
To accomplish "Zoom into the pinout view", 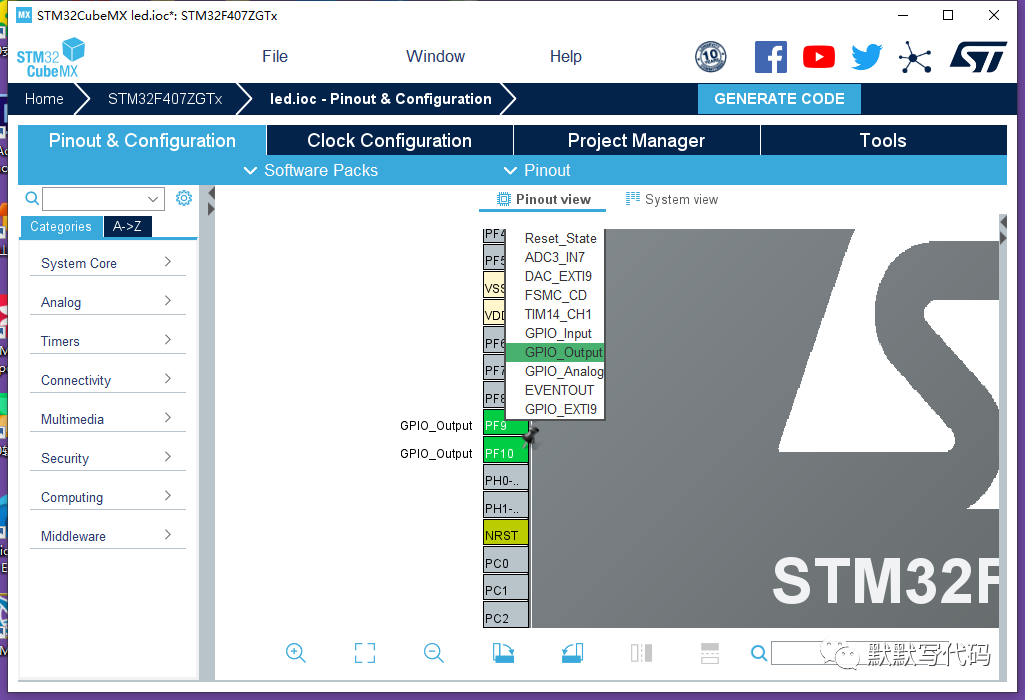I will pos(296,653).
